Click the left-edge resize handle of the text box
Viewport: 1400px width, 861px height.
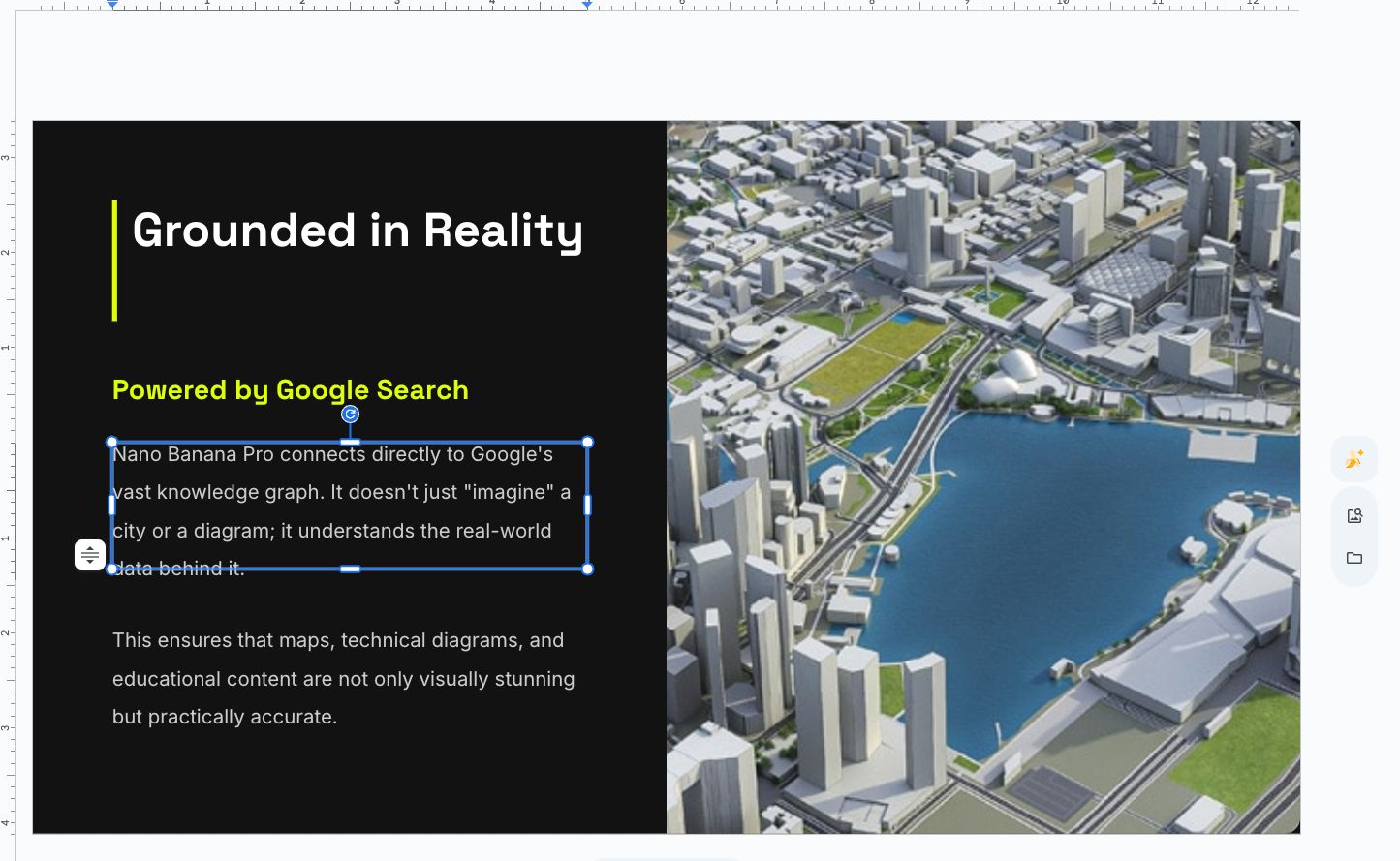click(112, 506)
